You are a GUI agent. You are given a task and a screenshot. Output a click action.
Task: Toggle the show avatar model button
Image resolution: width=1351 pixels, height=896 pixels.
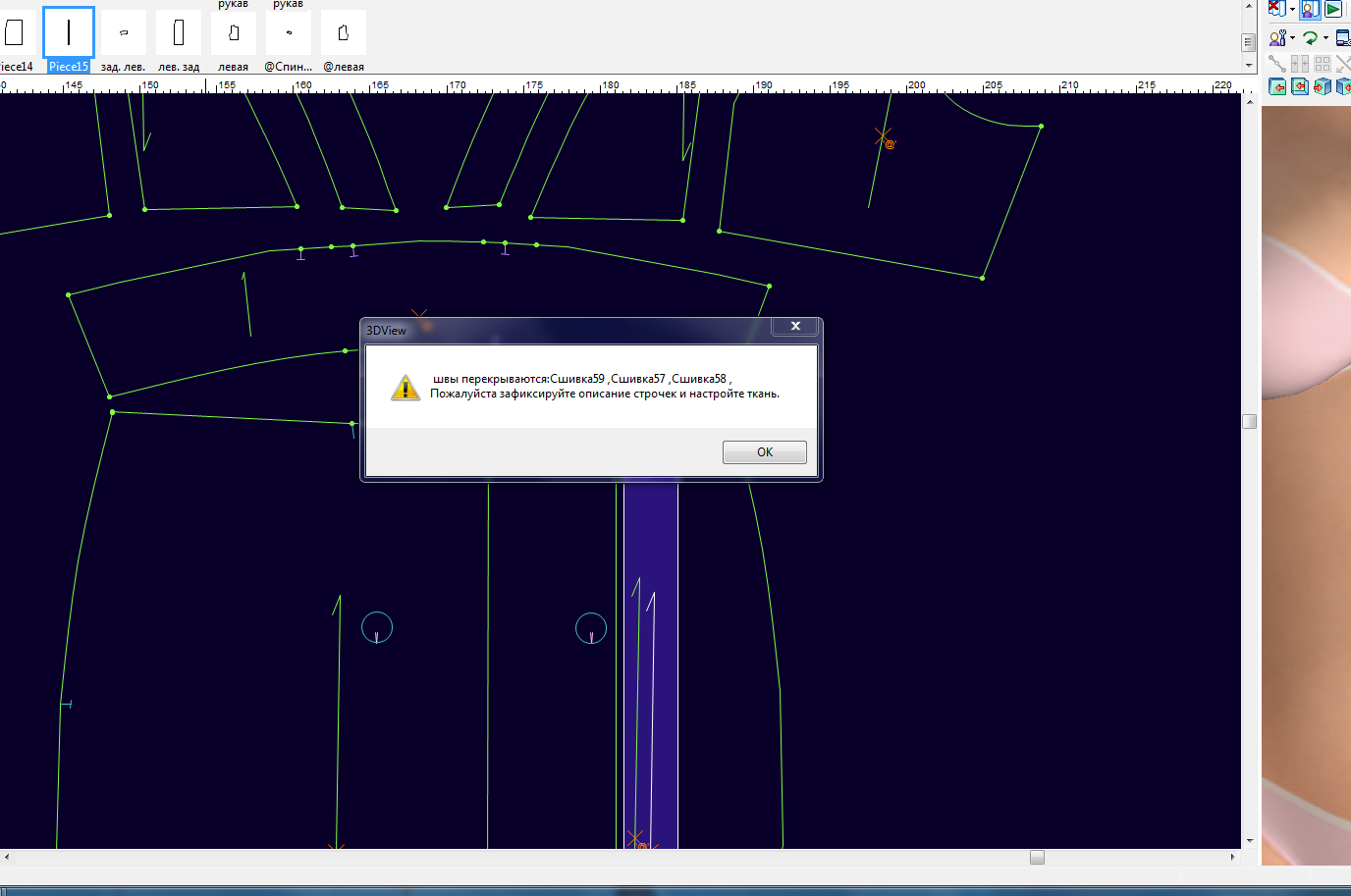click(x=1310, y=9)
